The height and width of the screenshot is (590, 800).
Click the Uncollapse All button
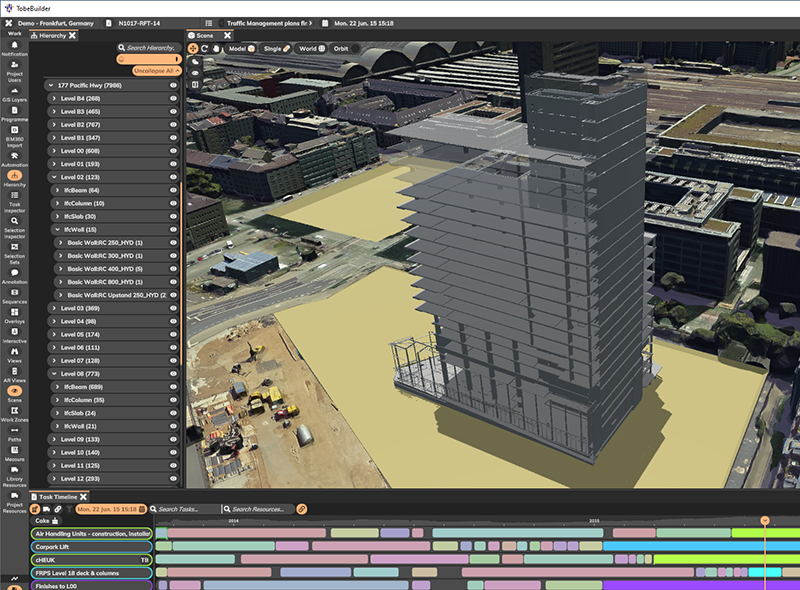(156, 70)
